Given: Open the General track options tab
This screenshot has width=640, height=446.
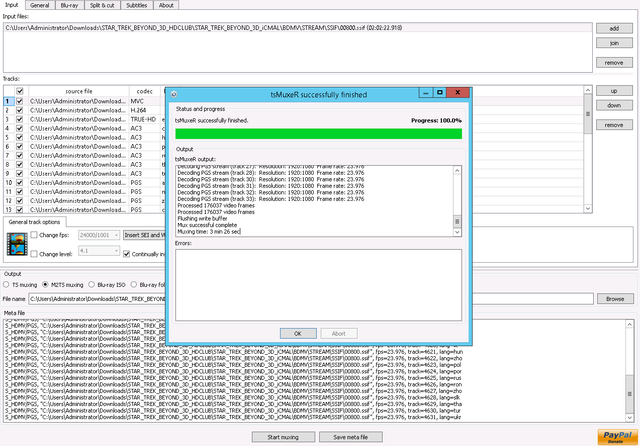Looking at the screenshot, I should (x=34, y=222).
